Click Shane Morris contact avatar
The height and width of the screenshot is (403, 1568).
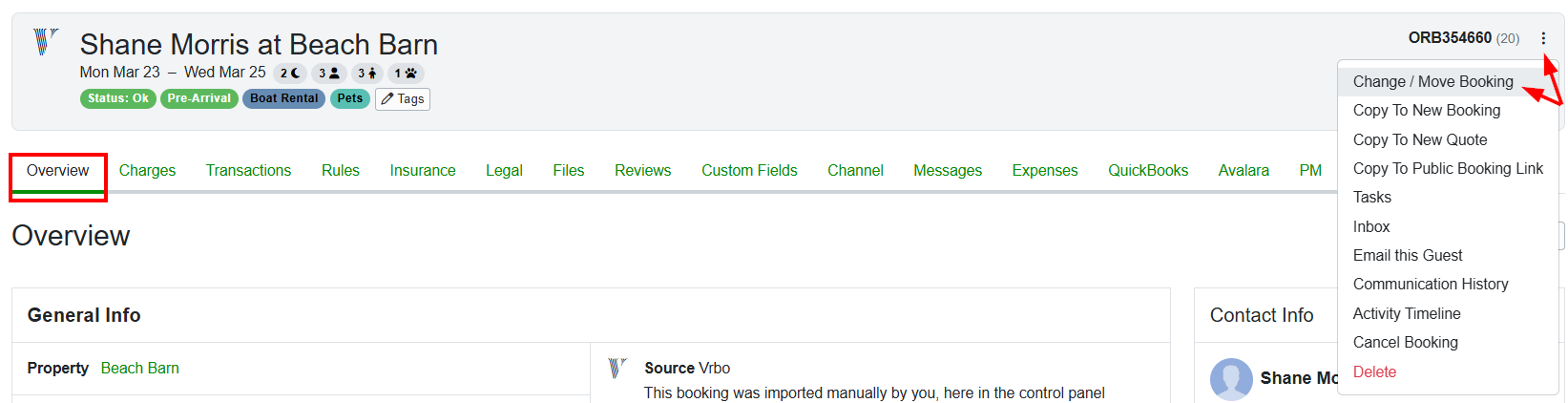tap(1230, 378)
